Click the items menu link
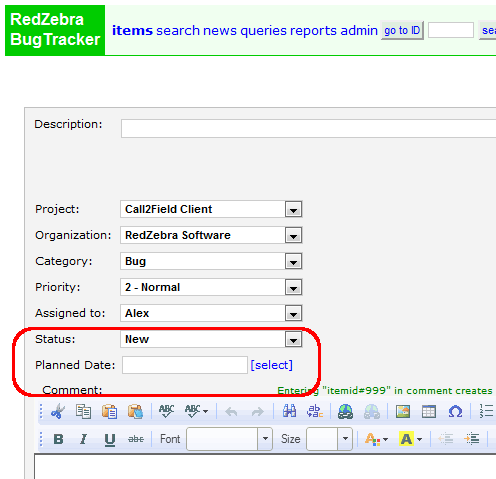 coord(132,31)
